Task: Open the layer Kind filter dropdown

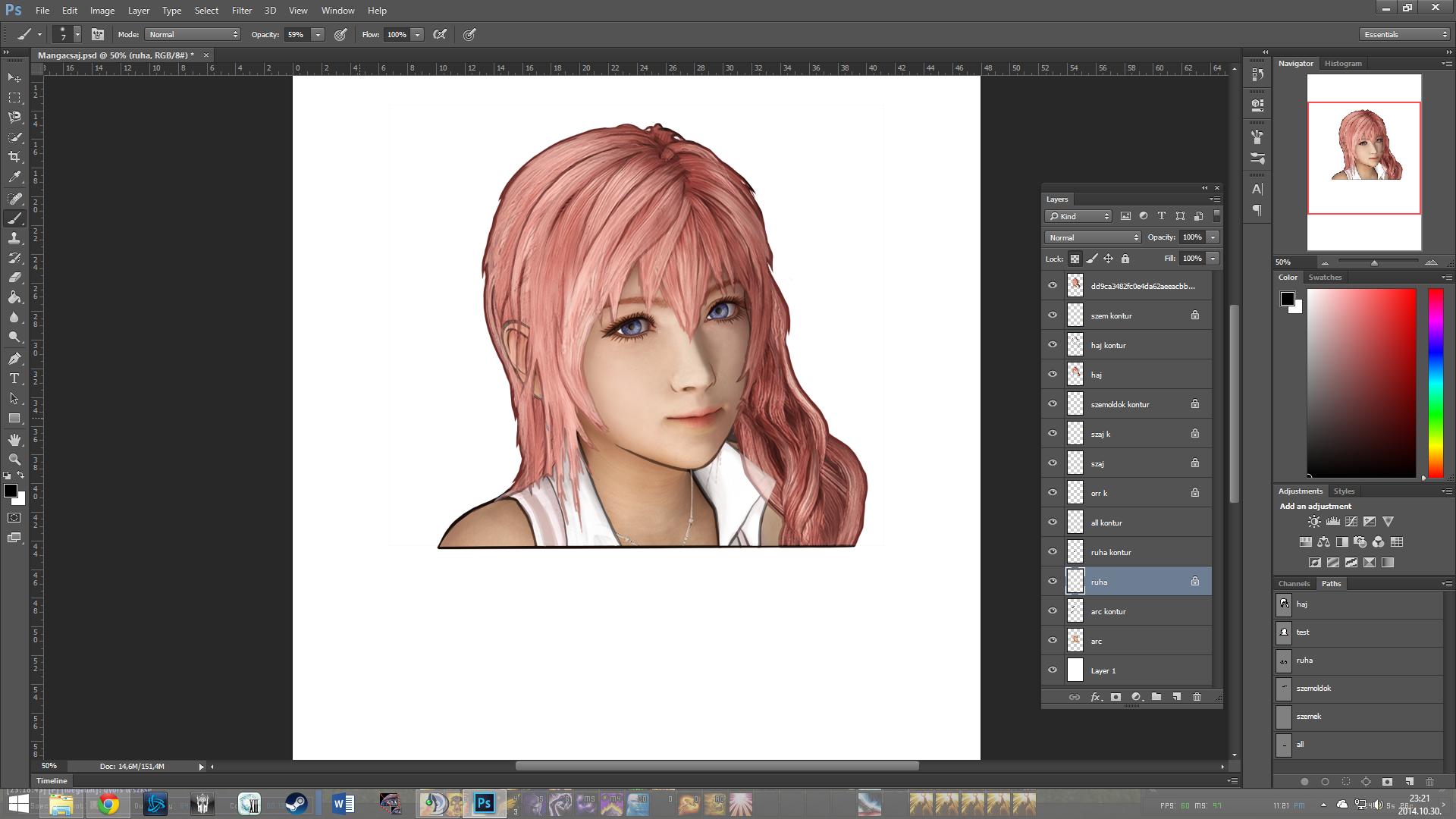Action: (1078, 216)
